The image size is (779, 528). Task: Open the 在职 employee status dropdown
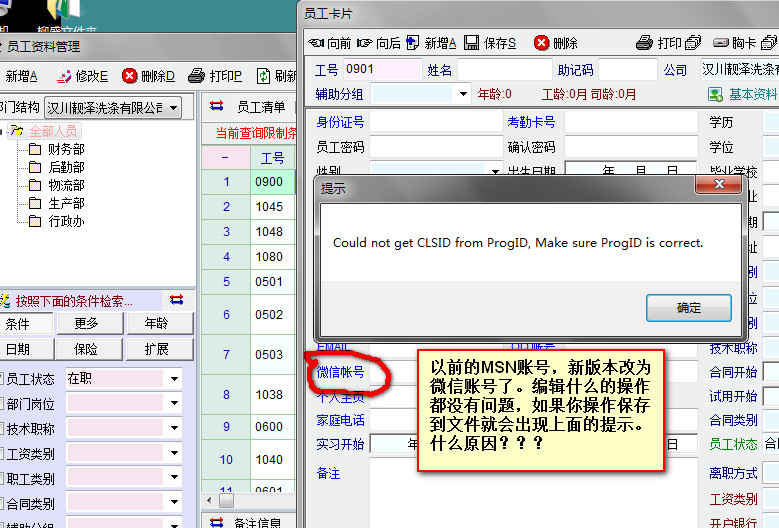(174, 379)
